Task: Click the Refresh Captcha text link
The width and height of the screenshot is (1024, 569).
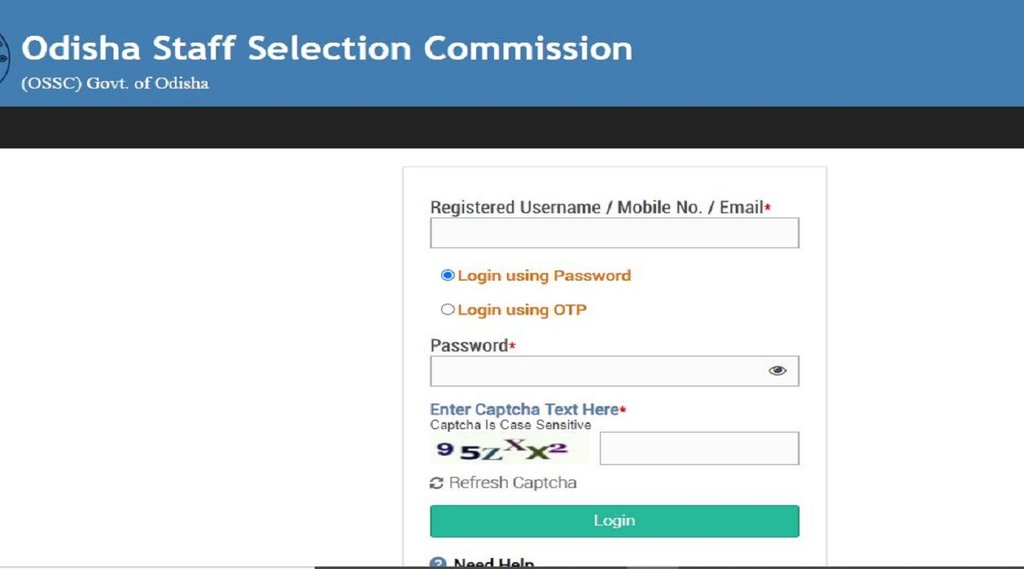Action: pos(512,483)
